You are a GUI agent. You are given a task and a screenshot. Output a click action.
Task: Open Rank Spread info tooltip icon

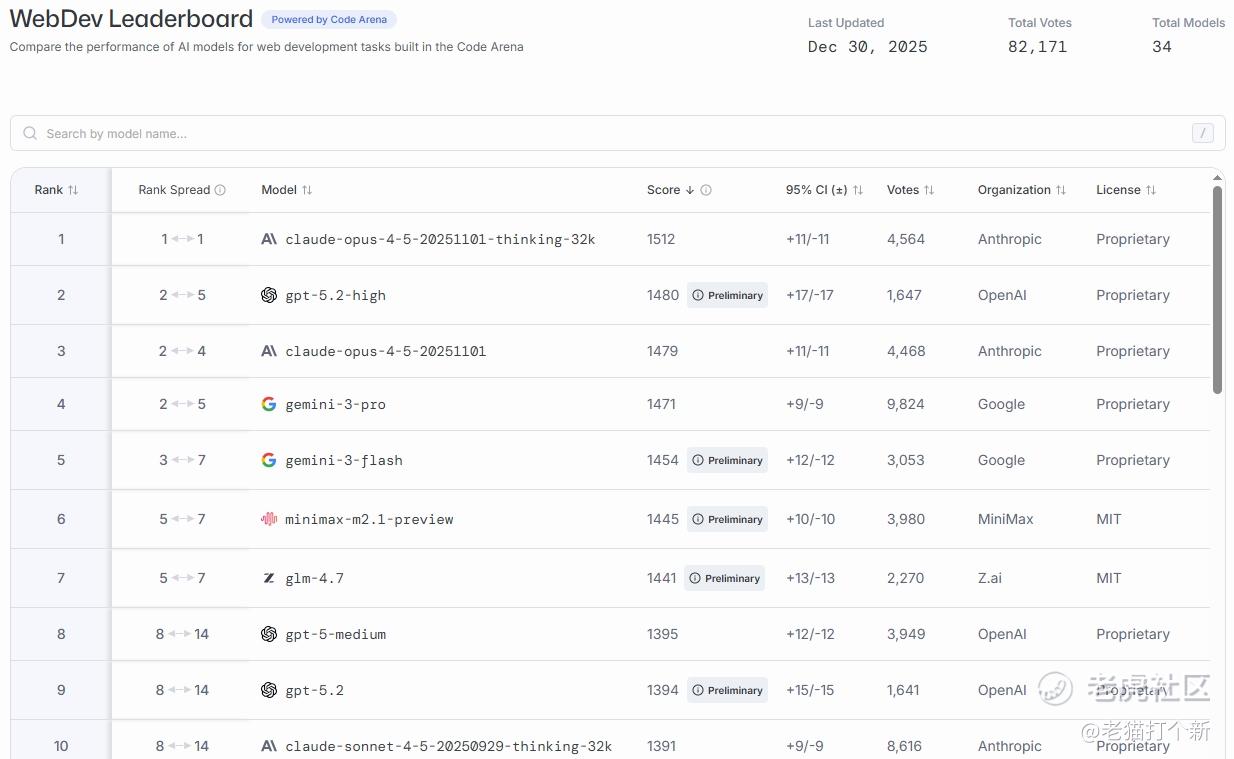(x=220, y=190)
